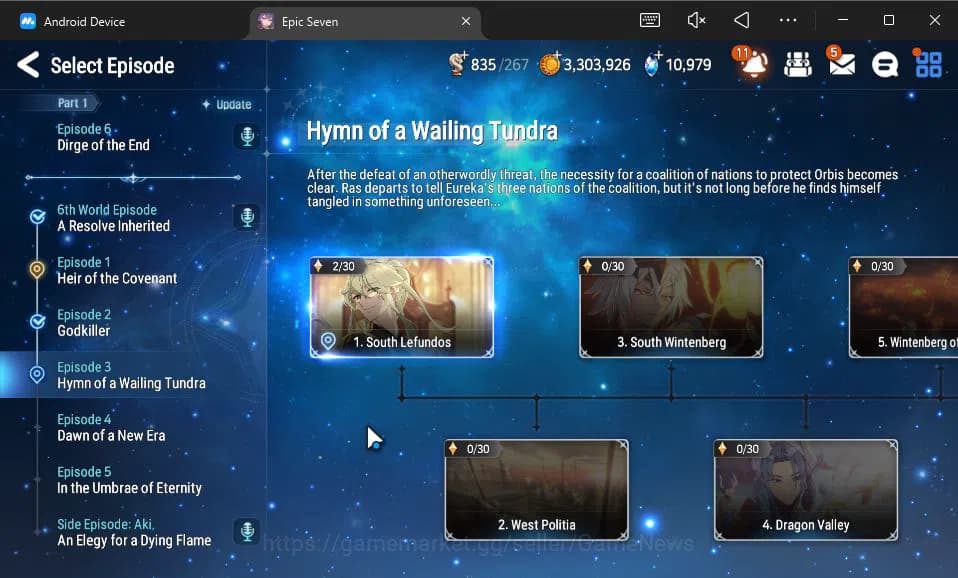This screenshot has width=958, height=578.
Task: Click the back arrow beside Select Episode
Action: [x=28, y=66]
